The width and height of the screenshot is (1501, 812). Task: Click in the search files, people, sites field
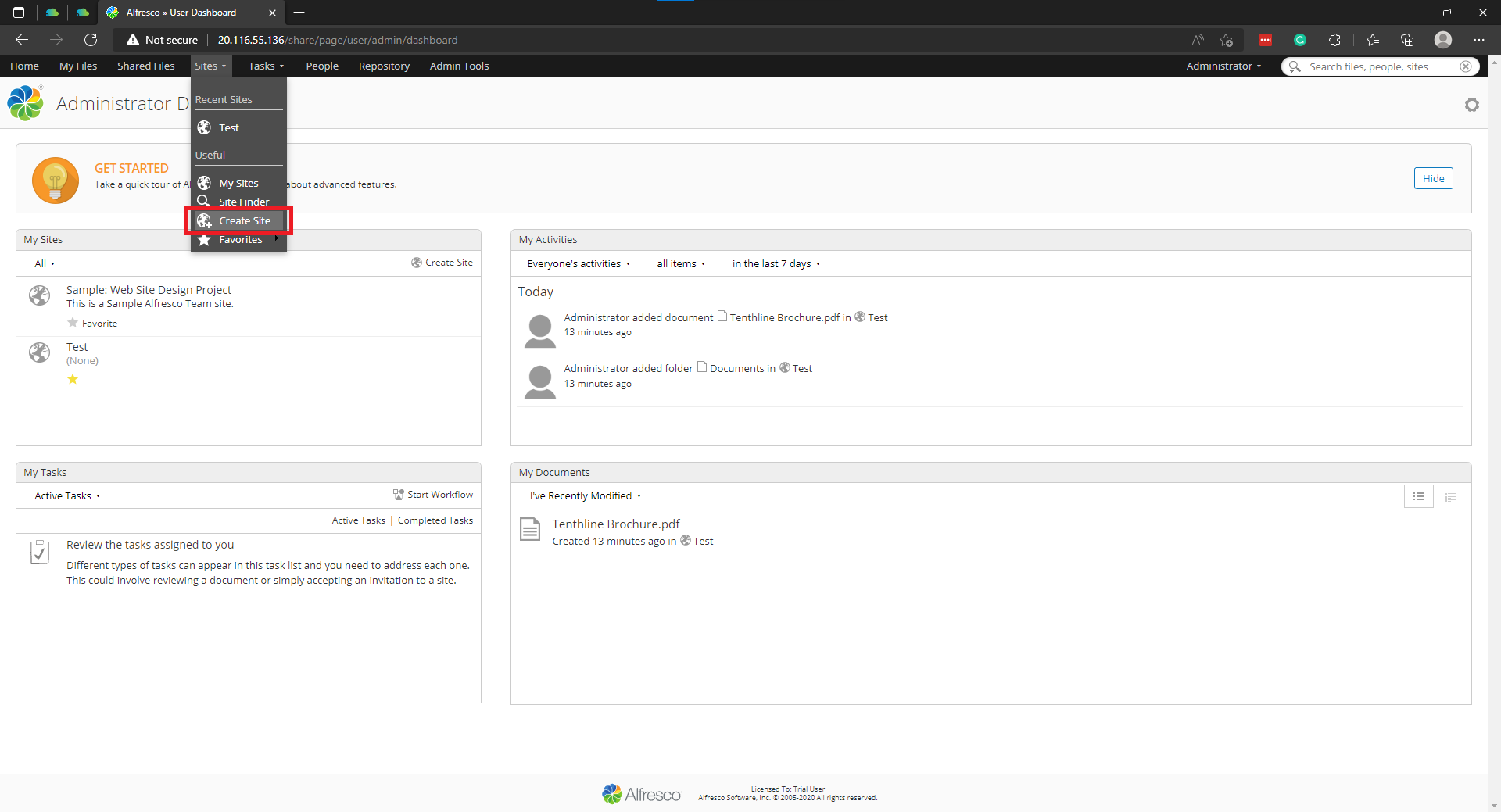pyautogui.click(x=1380, y=66)
